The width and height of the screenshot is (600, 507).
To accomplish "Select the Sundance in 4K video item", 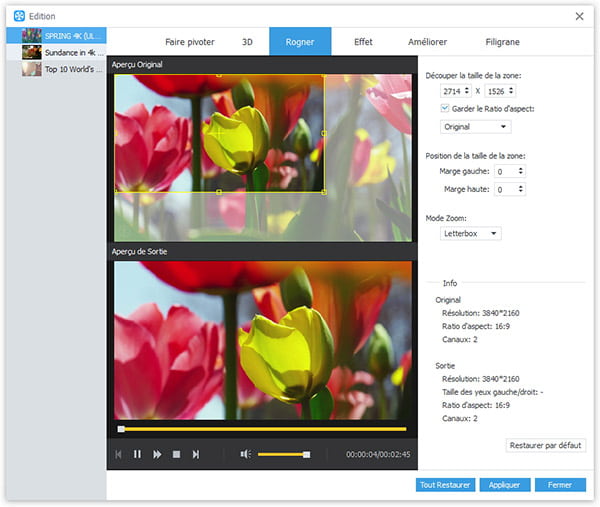I will [70, 52].
